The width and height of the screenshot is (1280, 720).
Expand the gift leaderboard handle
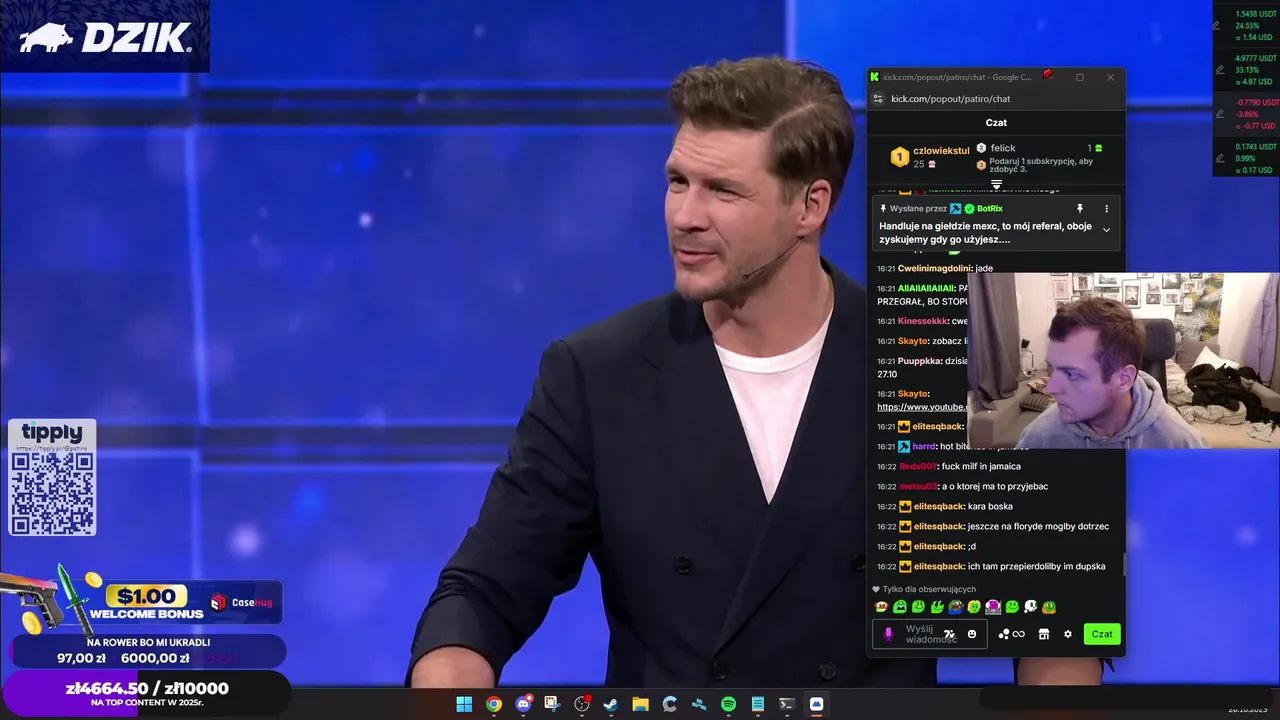tap(996, 185)
